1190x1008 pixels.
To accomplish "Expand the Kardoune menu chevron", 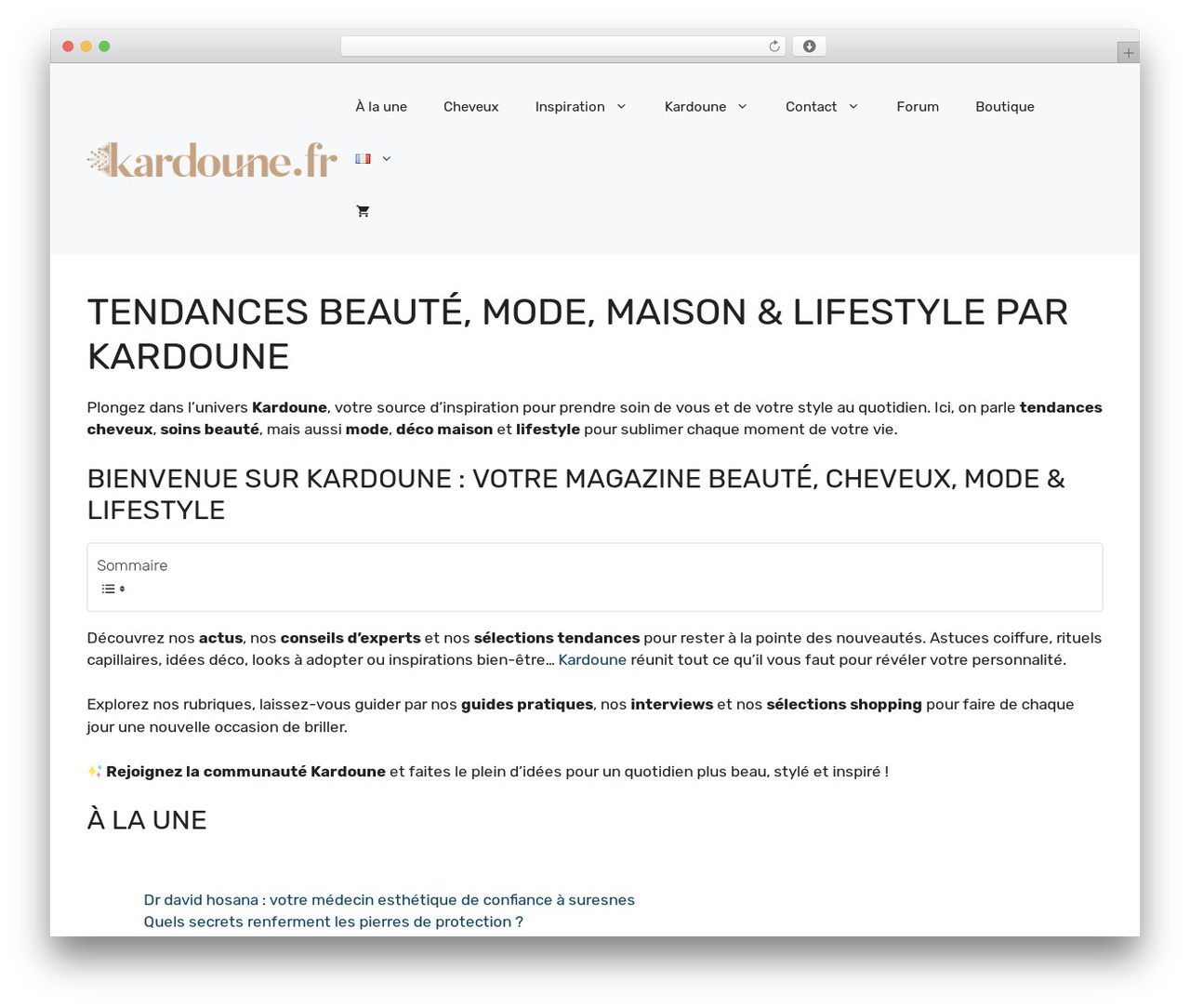I will pos(742,107).
